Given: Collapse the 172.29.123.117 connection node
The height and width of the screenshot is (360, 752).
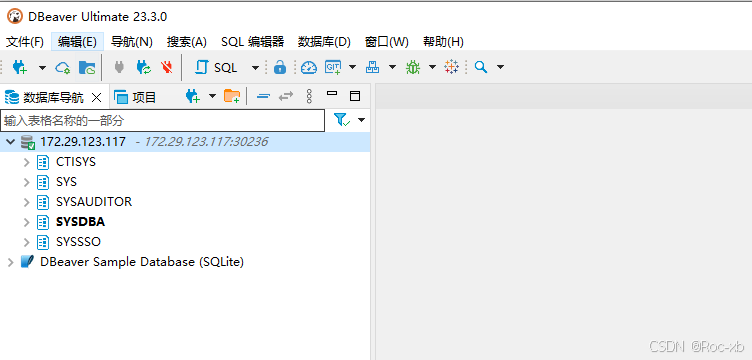Looking at the screenshot, I should tap(11, 142).
